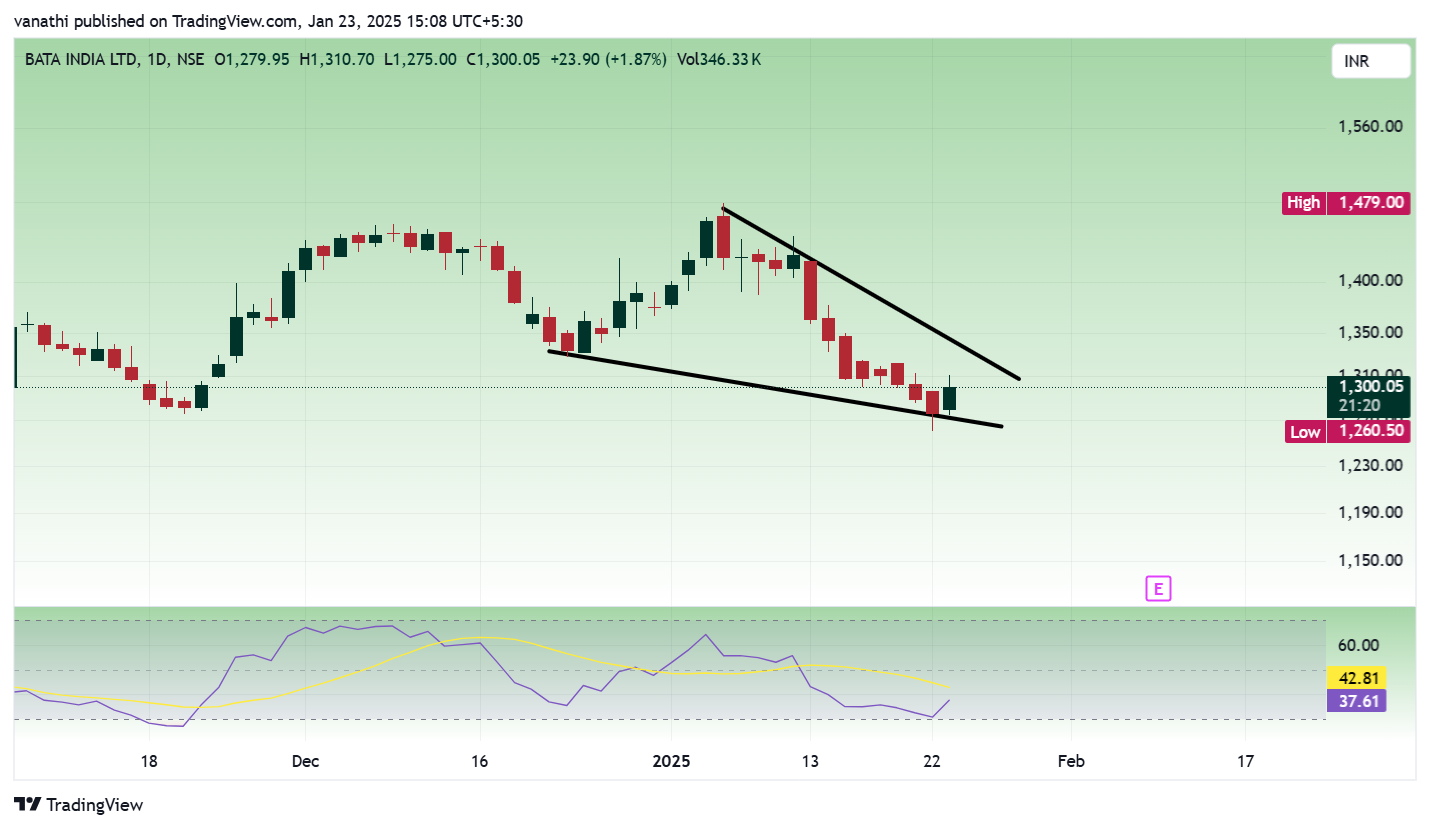Click the 60.00 RSI axis label
Image resolution: width=1430 pixels, height=828 pixels.
(1360, 646)
